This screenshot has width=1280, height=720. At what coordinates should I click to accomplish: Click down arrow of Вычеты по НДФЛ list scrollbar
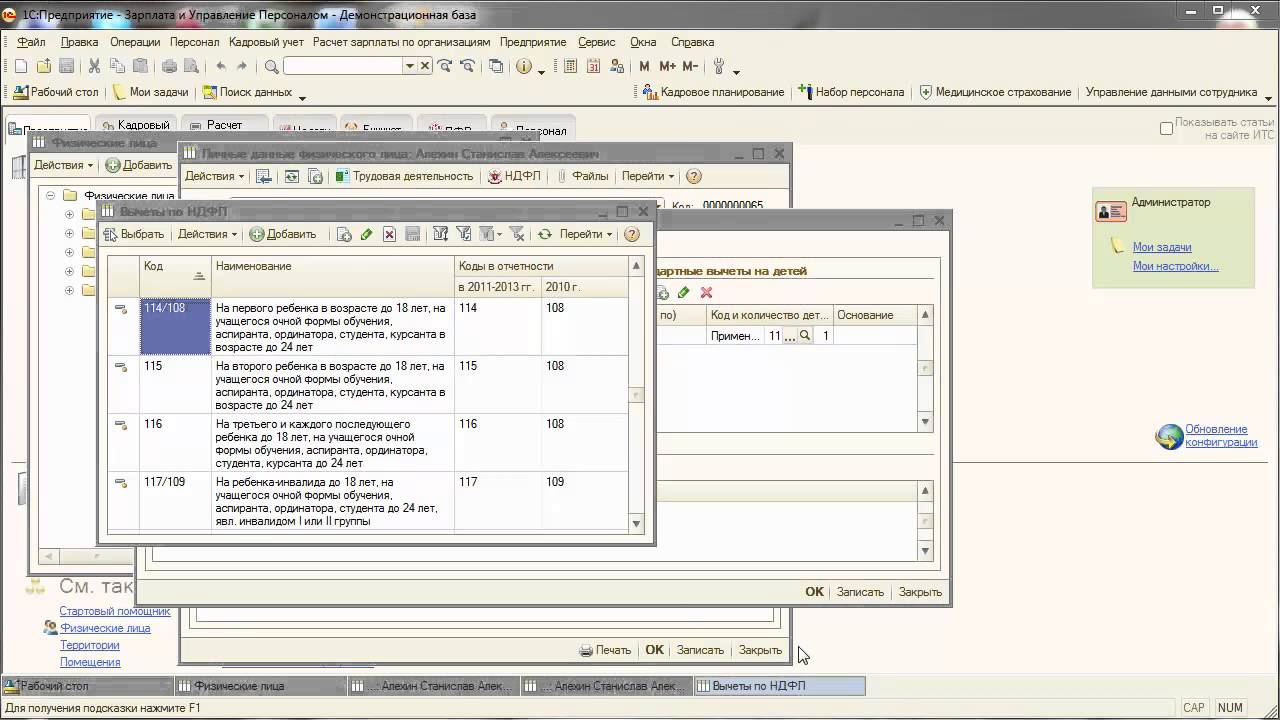tap(636, 524)
